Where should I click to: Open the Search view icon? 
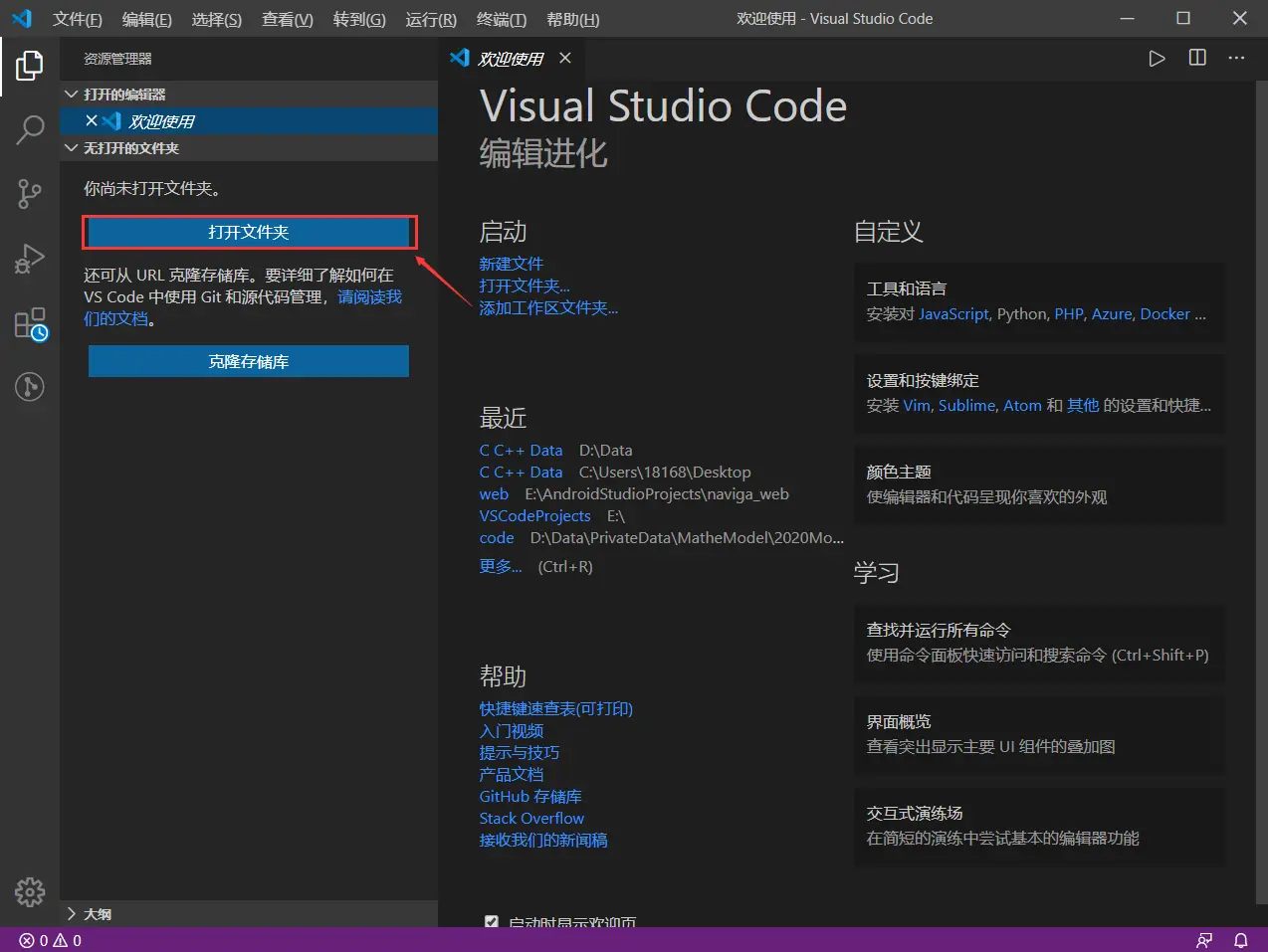click(30, 129)
